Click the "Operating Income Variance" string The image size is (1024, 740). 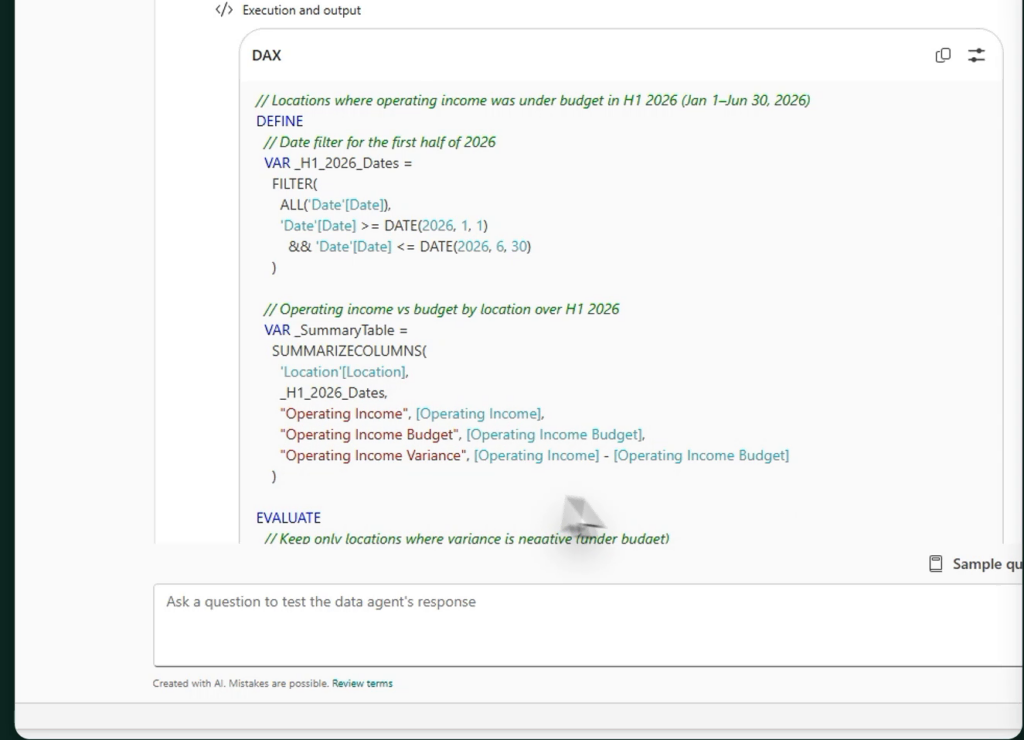(x=374, y=456)
